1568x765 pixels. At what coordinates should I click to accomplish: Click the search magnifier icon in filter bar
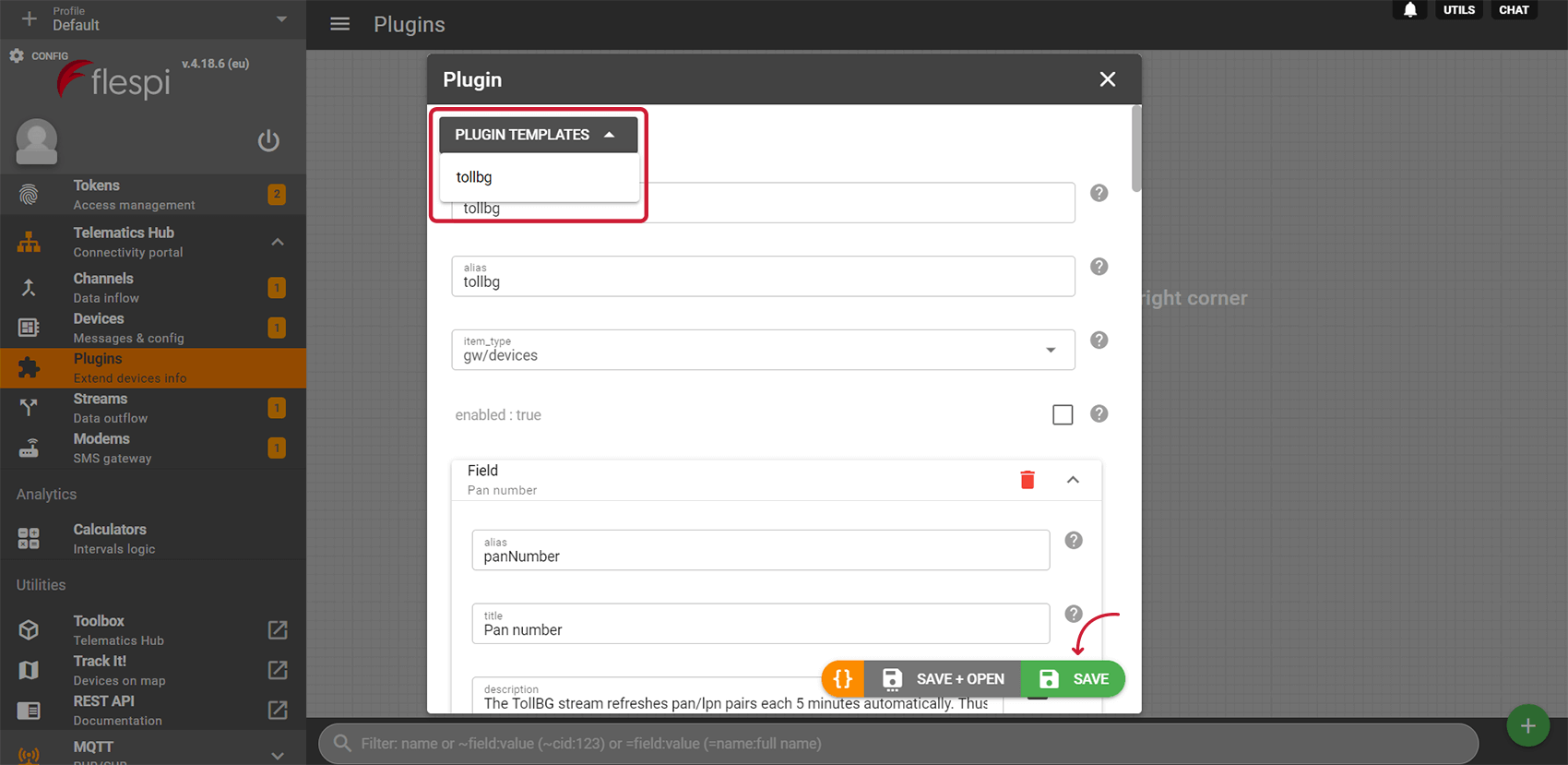coord(342,743)
